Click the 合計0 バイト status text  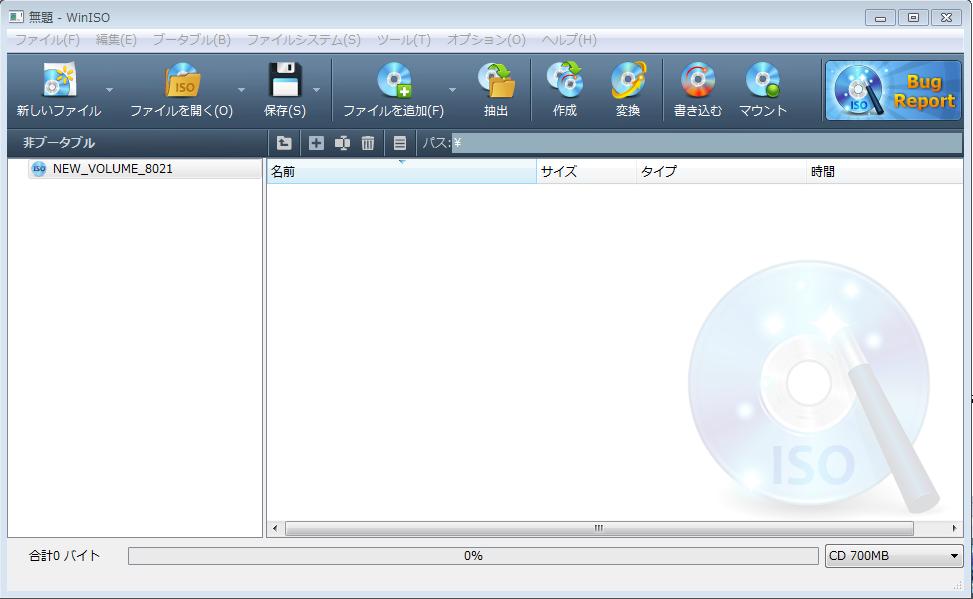pyautogui.click(x=65, y=556)
